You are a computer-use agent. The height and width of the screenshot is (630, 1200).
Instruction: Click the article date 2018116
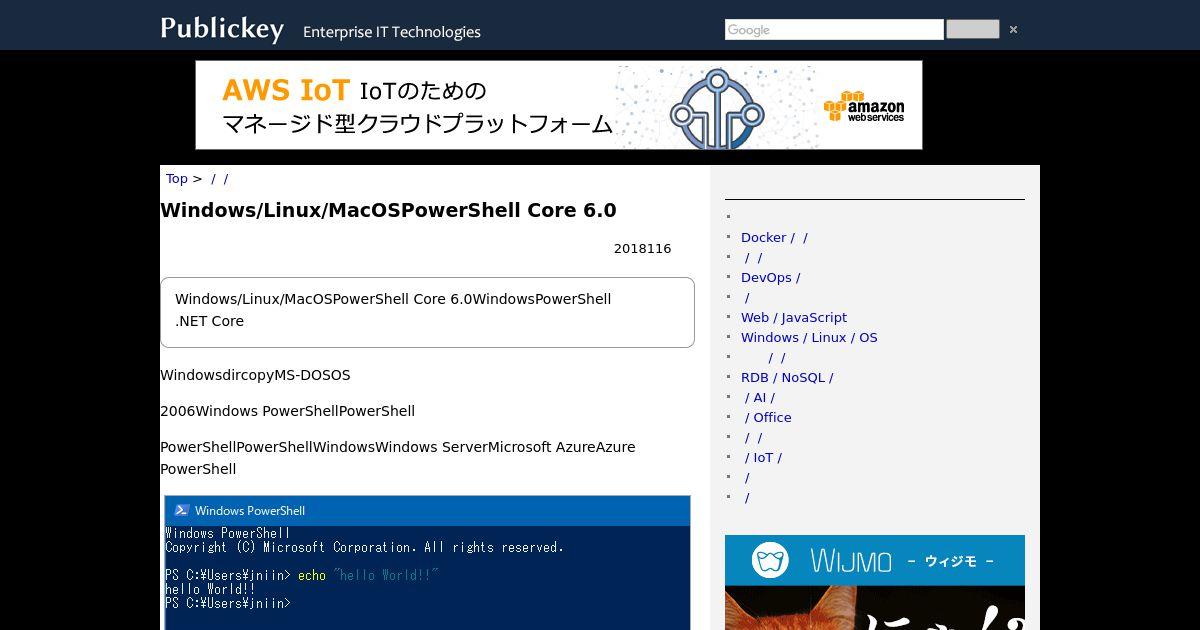pos(642,249)
